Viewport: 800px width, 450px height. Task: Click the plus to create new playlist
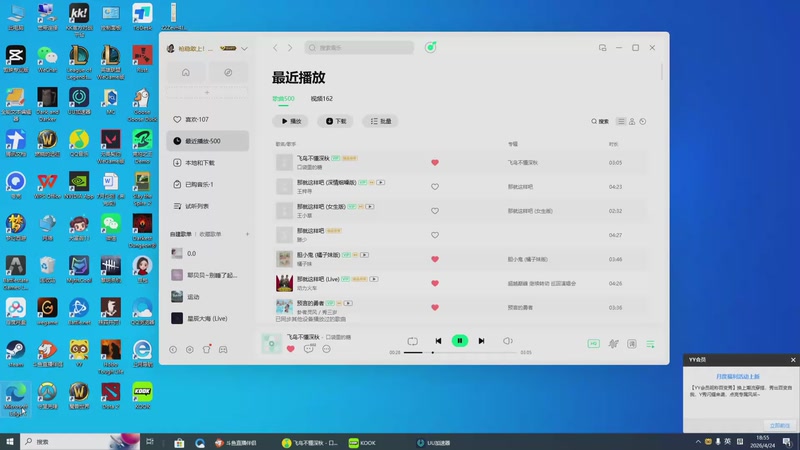(247, 234)
